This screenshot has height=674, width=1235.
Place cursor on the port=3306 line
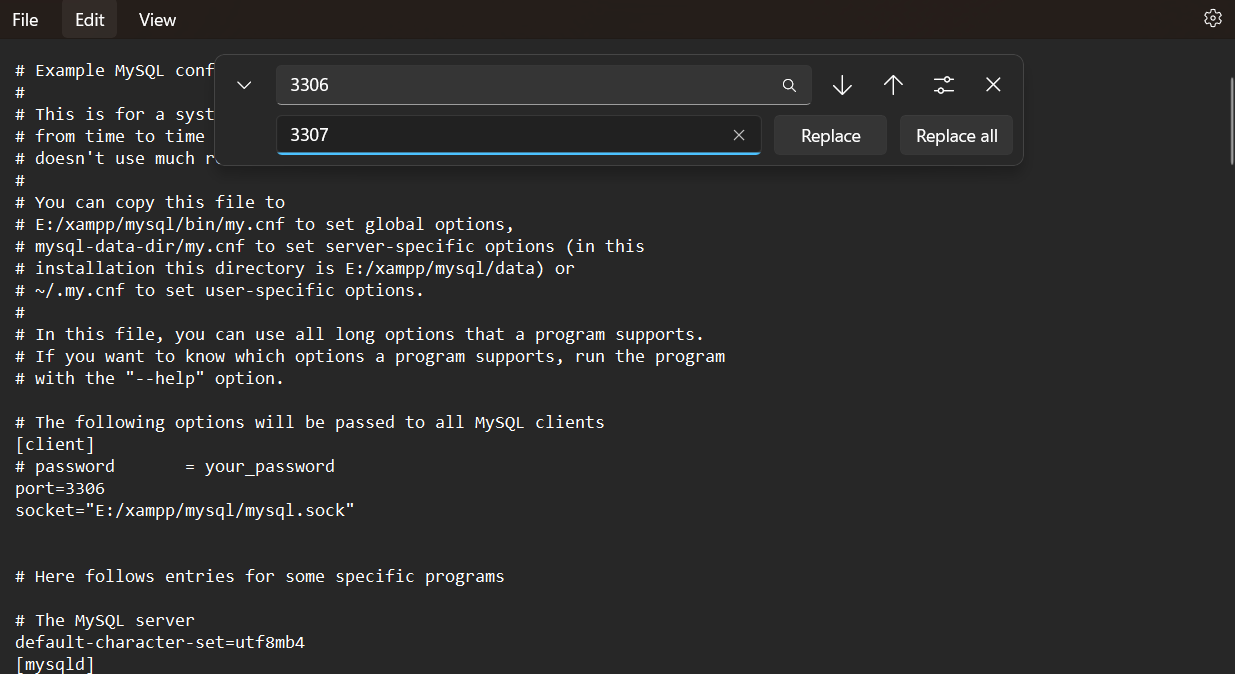(60, 489)
